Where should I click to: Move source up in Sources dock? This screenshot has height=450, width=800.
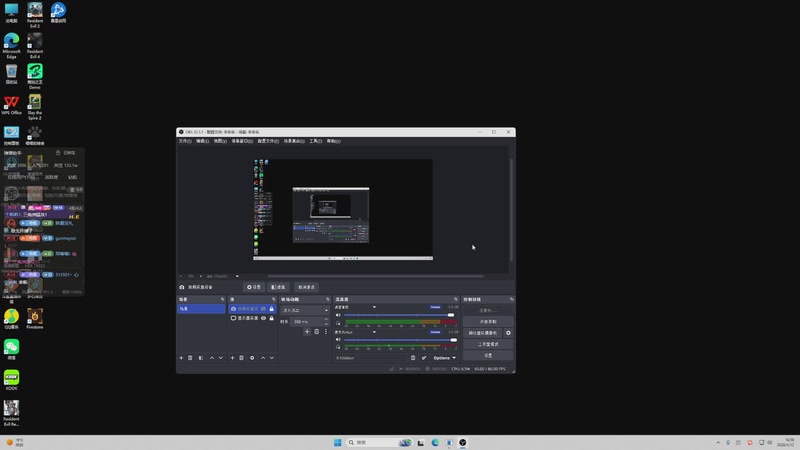click(263, 358)
